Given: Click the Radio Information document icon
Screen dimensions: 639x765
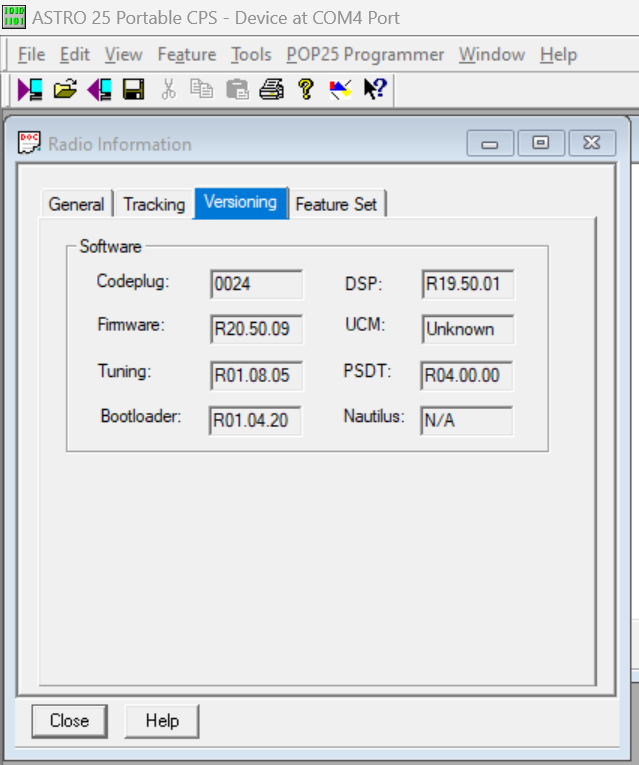Looking at the screenshot, I should pyautogui.click(x=29, y=143).
